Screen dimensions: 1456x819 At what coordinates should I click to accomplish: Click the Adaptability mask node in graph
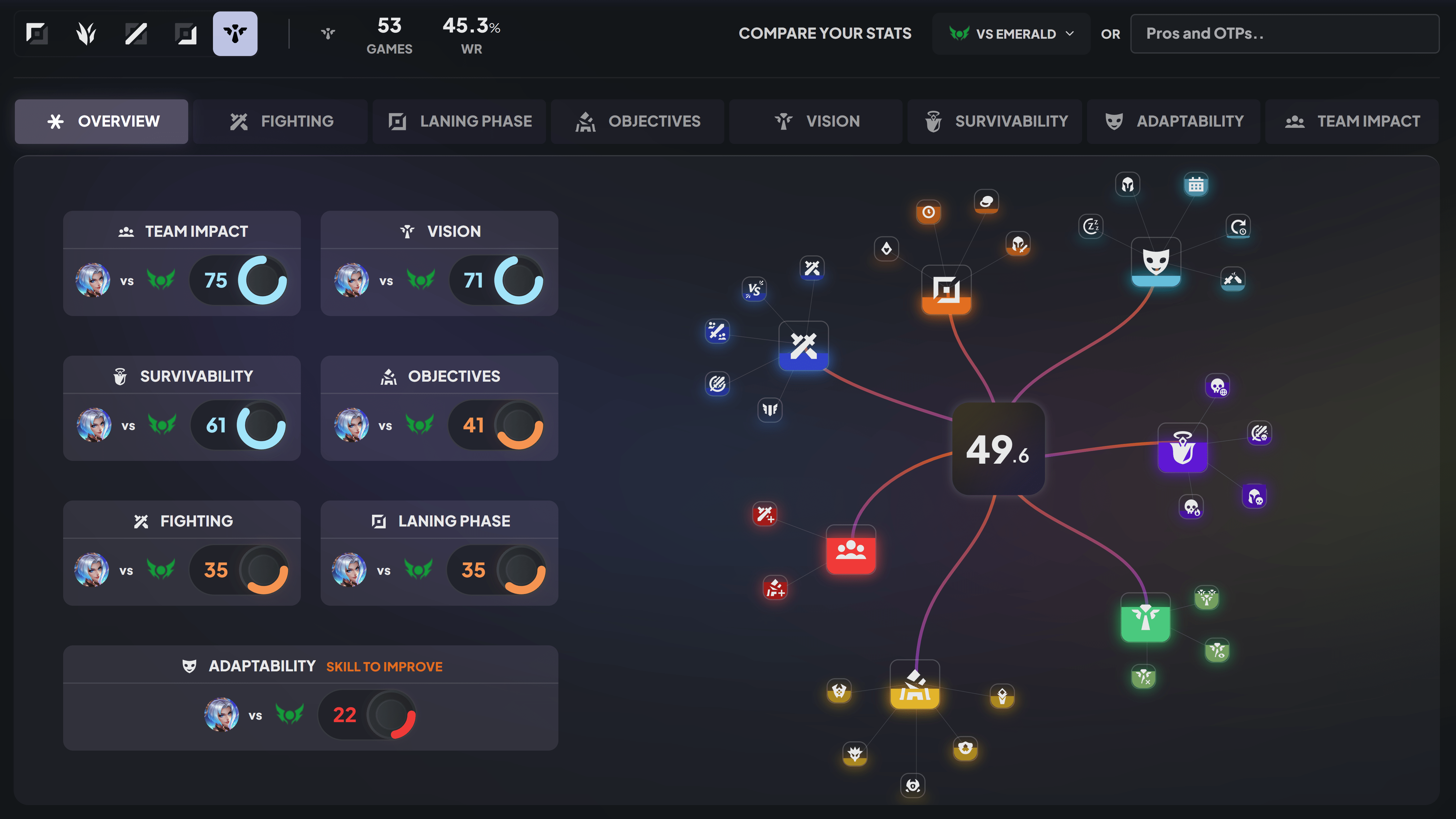point(1155,262)
